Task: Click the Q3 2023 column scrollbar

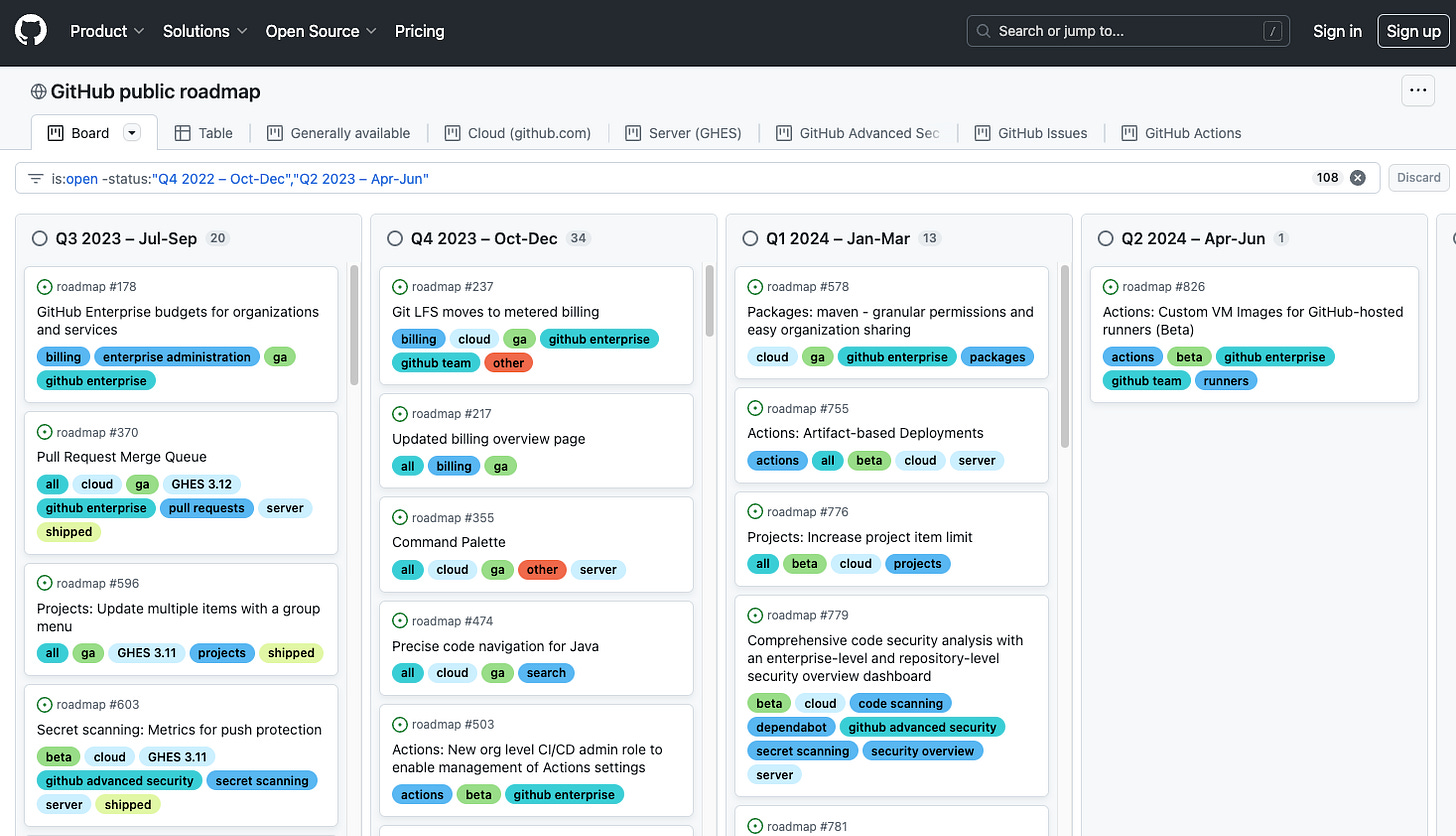Action: (x=354, y=325)
